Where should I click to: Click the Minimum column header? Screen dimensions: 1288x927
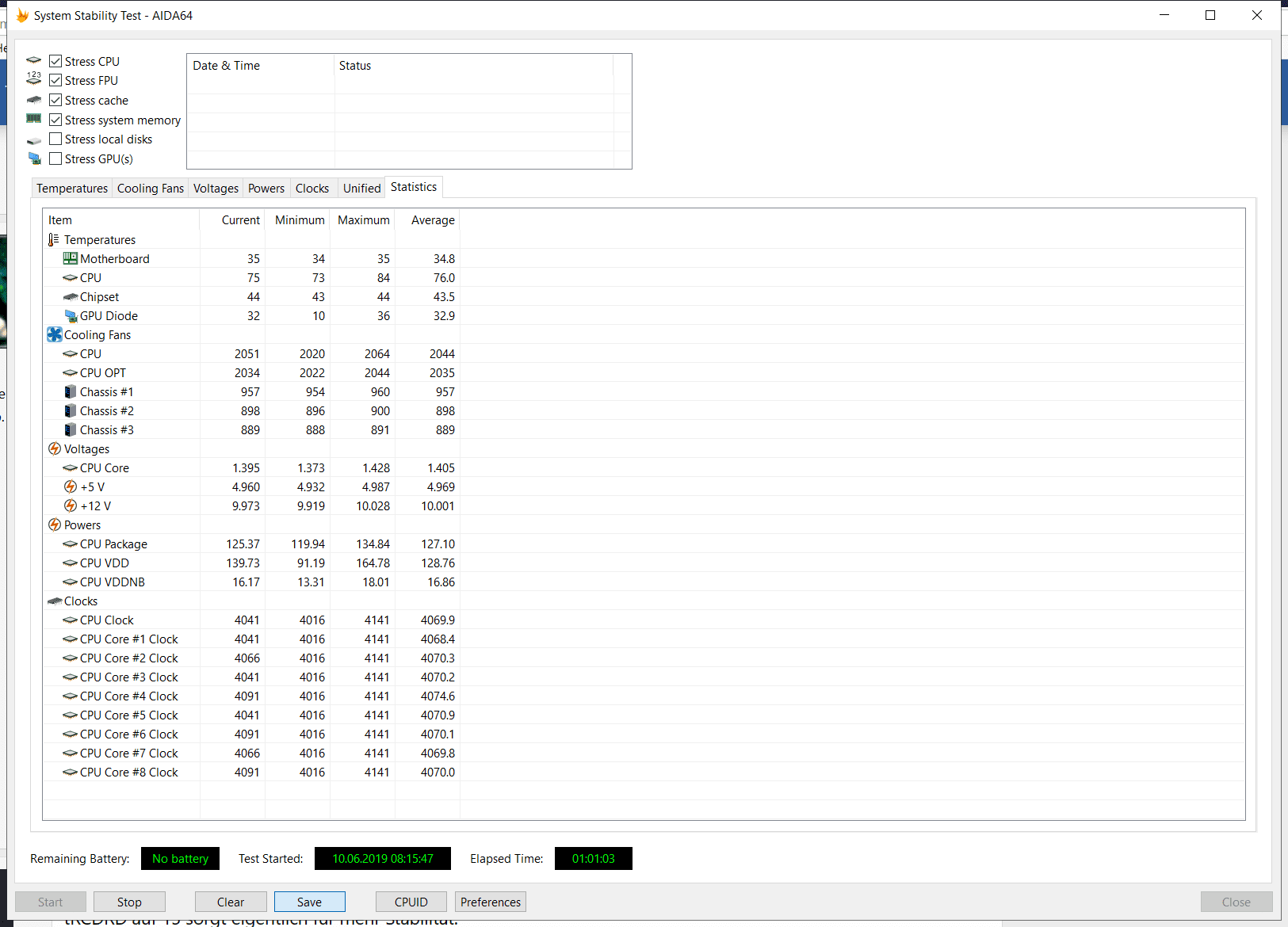tap(297, 219)
